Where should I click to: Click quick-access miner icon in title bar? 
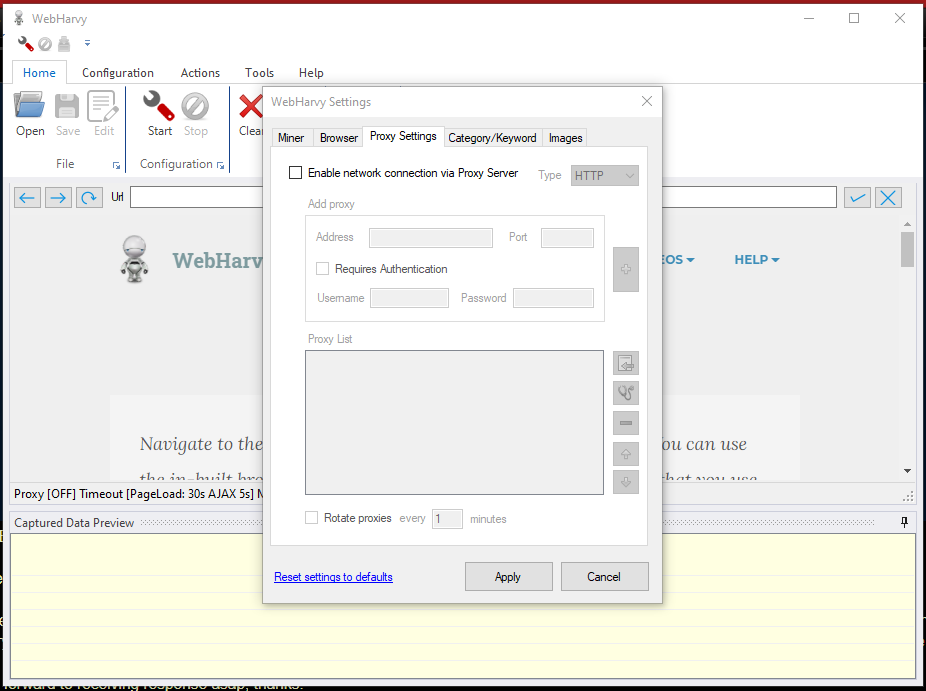pyautogui.click(x=64, y=44)
